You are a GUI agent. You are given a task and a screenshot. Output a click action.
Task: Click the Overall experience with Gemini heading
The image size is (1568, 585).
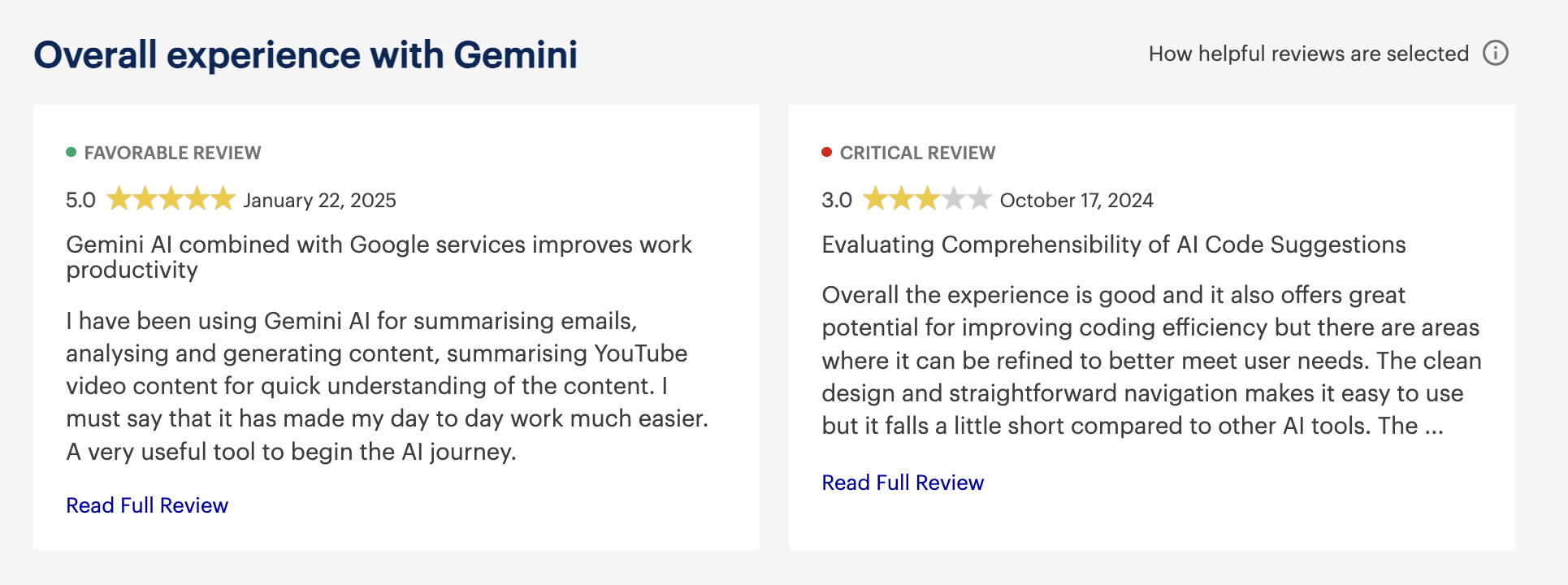click(305, 54)
